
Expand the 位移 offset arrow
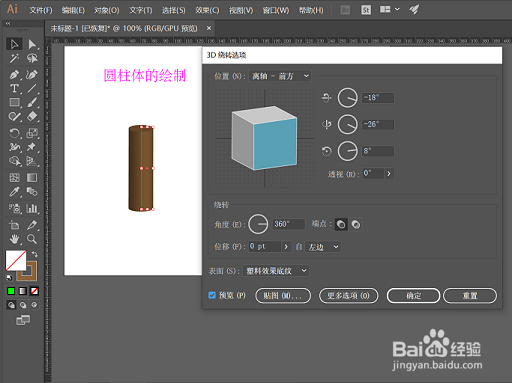click(x=286, y=247)
